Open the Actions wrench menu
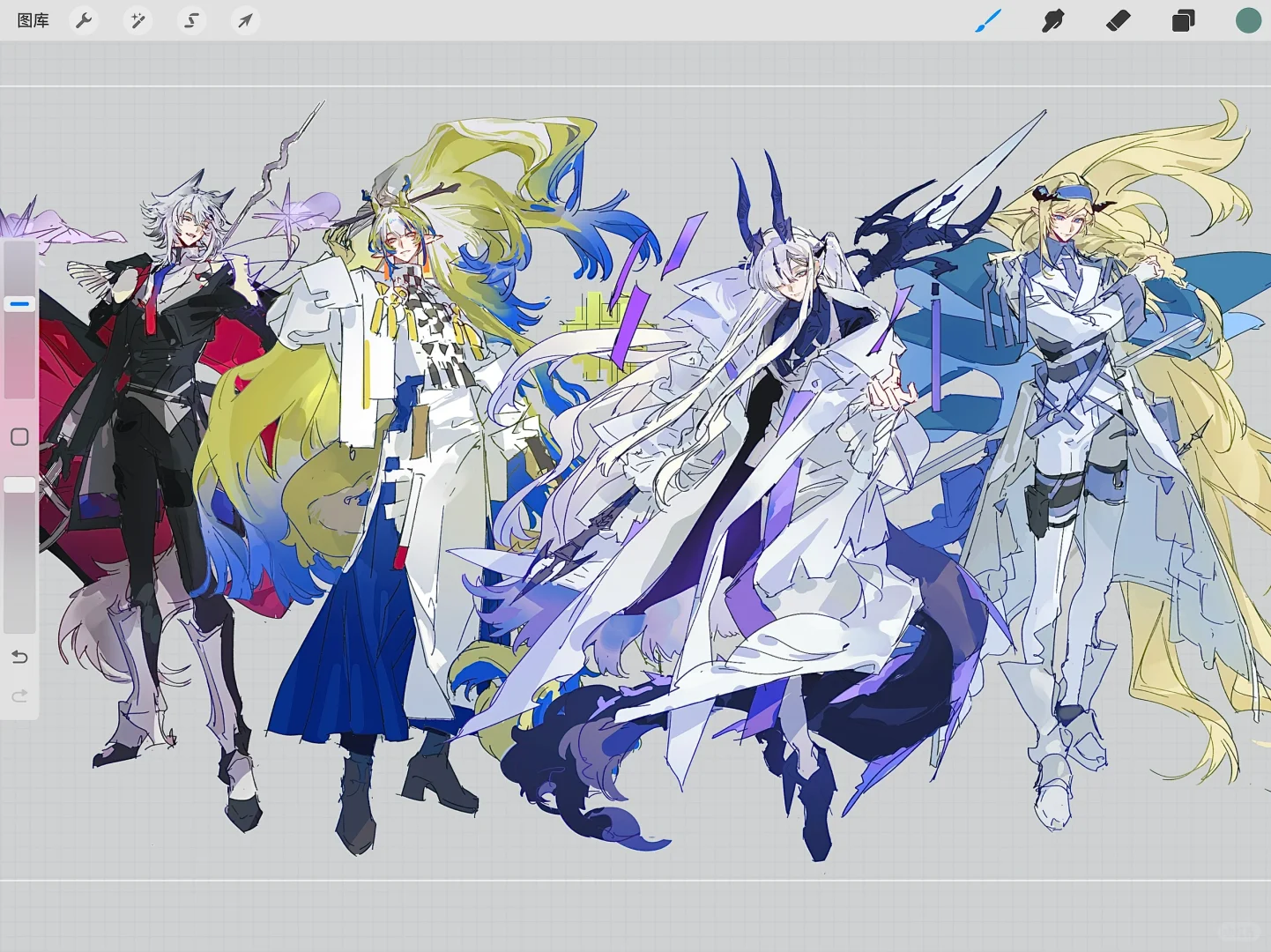This screenshot has height=952, width=1271. pos(84,20)
